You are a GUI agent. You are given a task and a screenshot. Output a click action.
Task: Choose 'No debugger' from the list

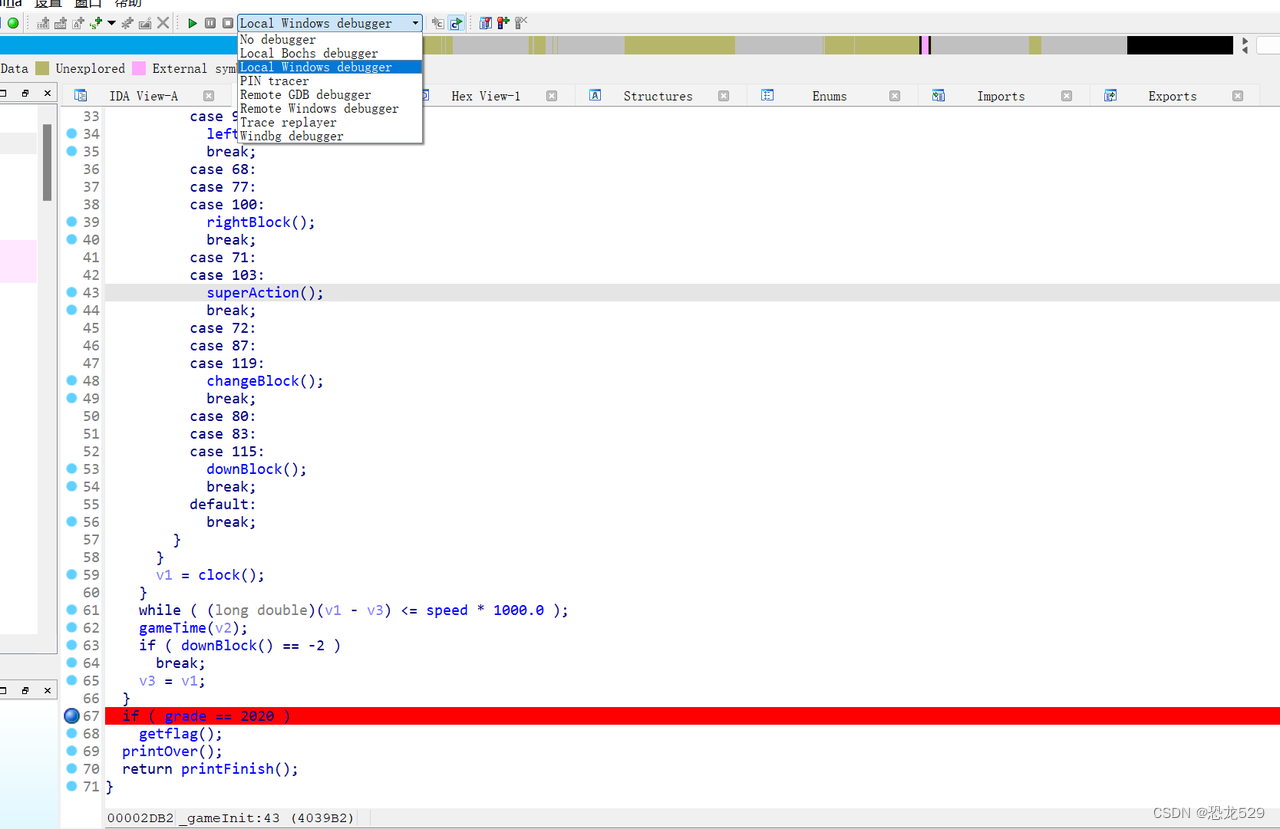[x=330, y=40]
